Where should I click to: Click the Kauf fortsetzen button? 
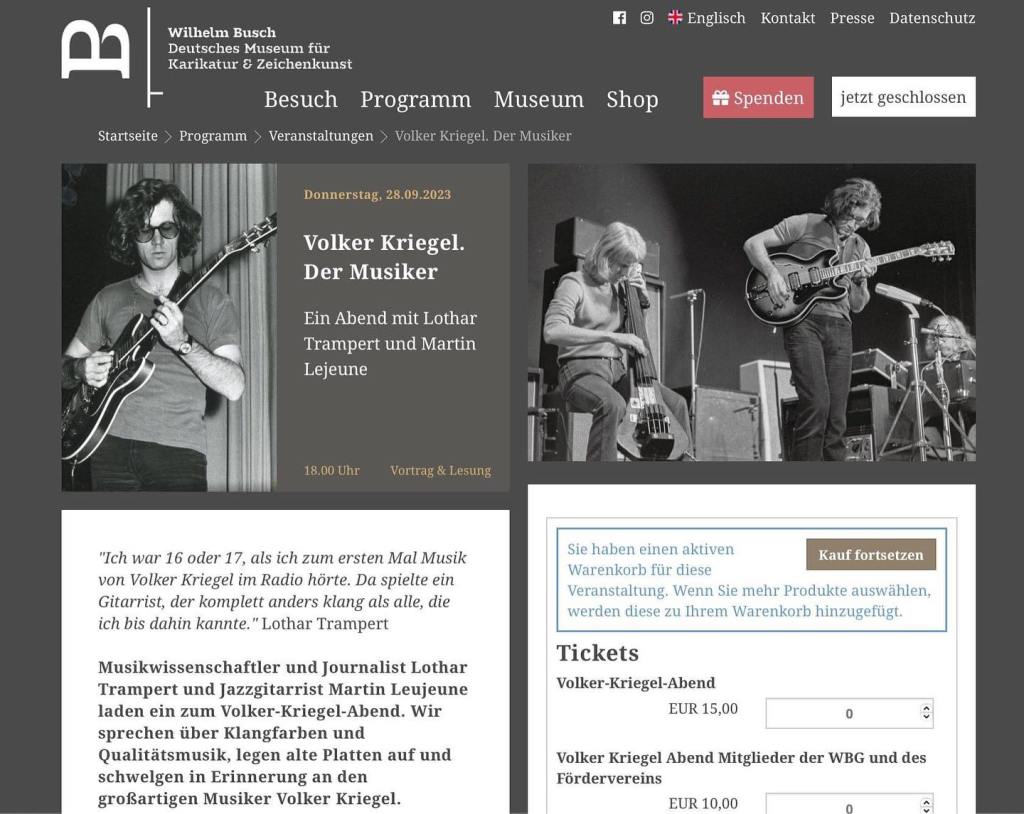(x=871, y=555)
